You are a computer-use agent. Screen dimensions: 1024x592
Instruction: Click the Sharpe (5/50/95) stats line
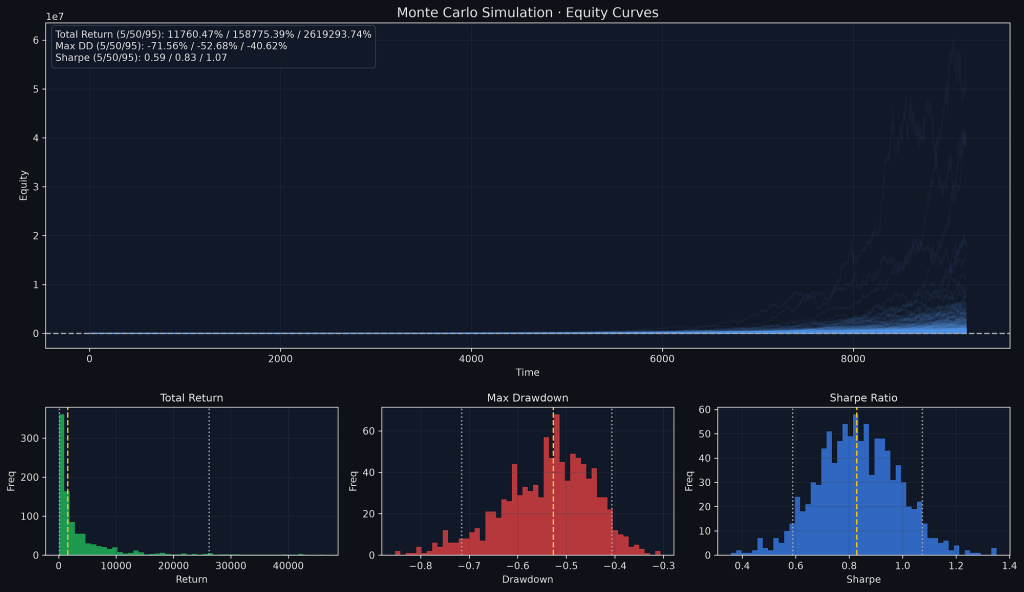point(141,58)
